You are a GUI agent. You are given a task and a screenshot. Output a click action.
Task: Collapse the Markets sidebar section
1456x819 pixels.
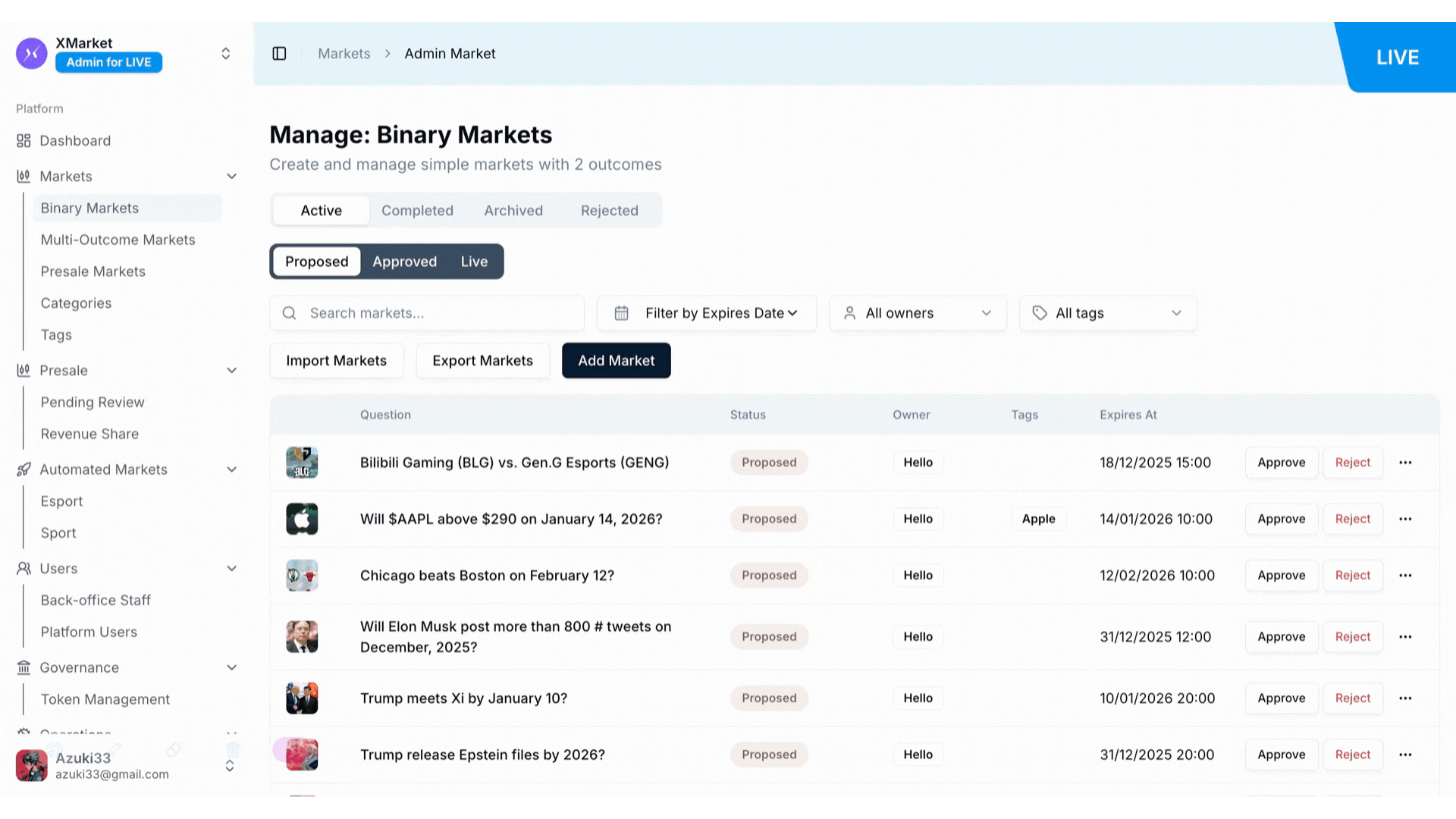point(231,177)
